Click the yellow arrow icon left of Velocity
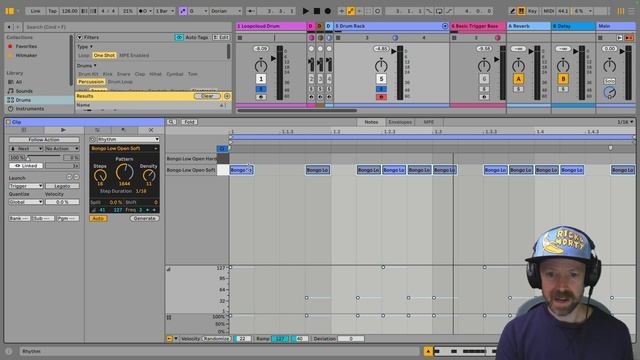 click(169, 339)
